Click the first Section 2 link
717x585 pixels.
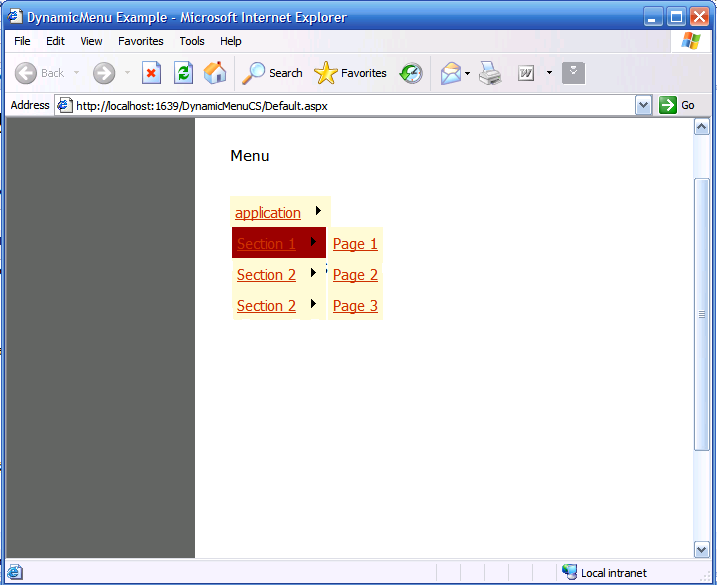(266, 275)
